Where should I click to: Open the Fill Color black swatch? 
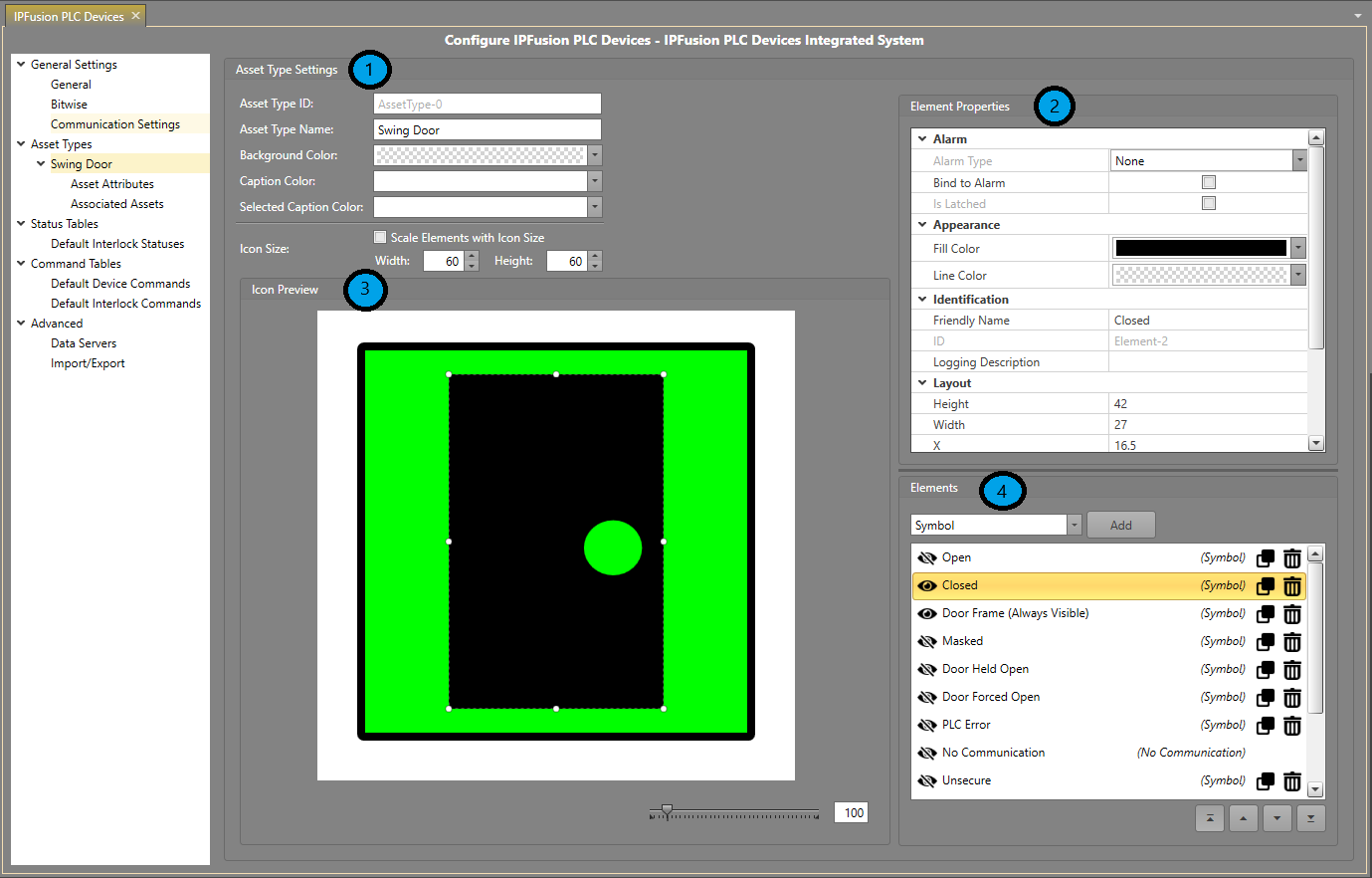tap(1201, 248)
